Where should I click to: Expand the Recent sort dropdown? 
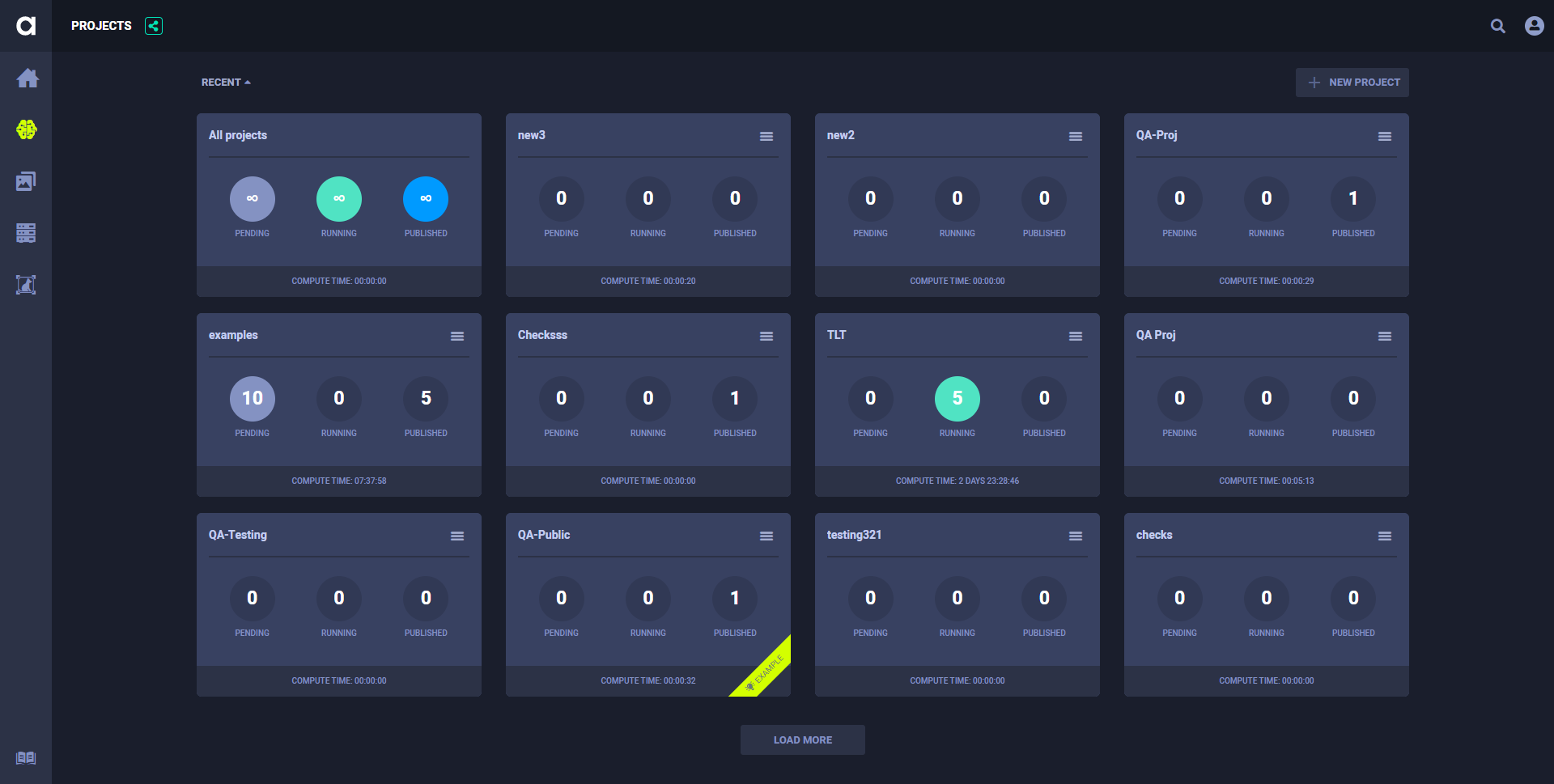(x=226, y=83)
